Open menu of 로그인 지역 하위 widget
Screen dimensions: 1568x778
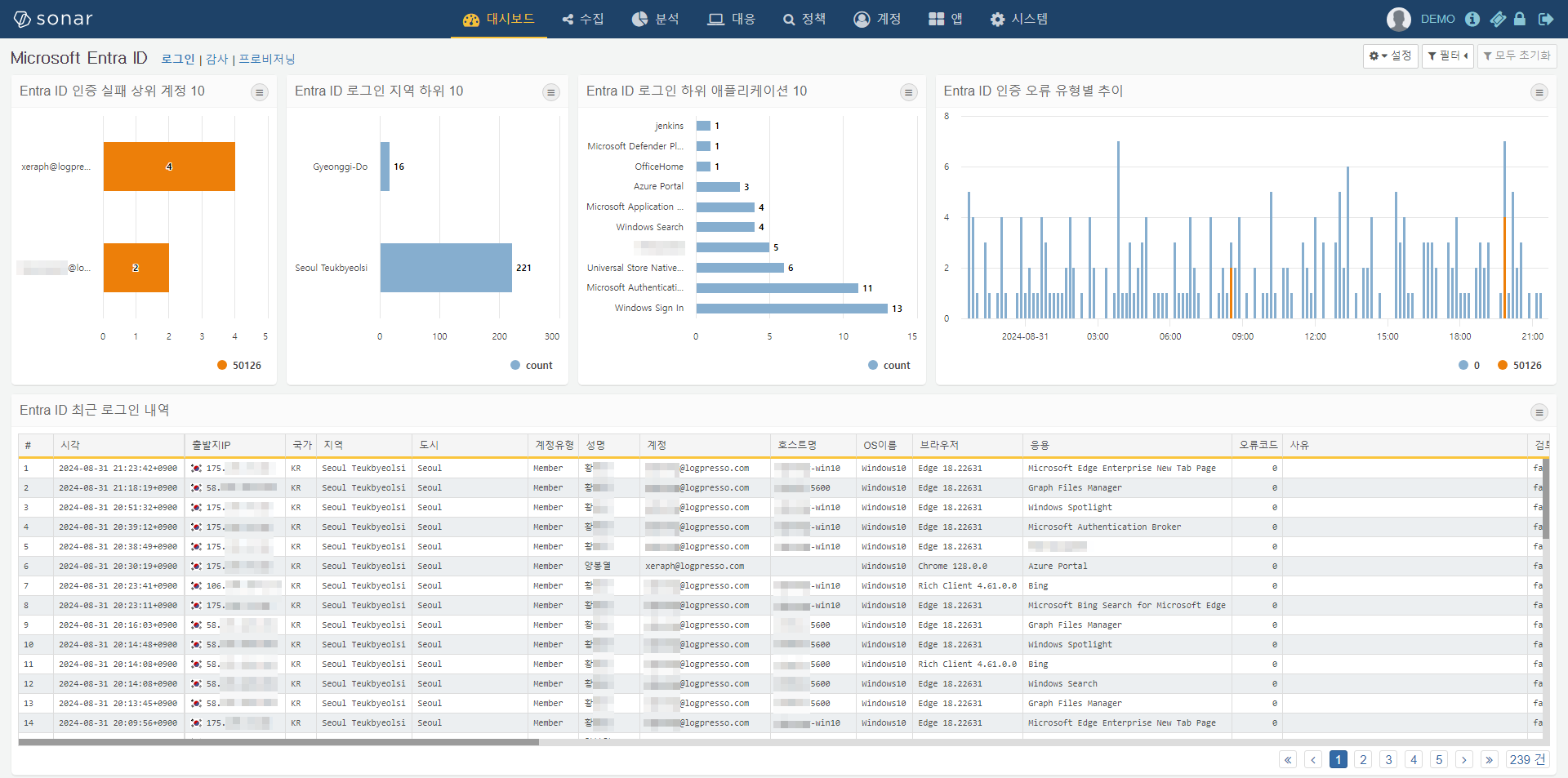pos(551,92)
